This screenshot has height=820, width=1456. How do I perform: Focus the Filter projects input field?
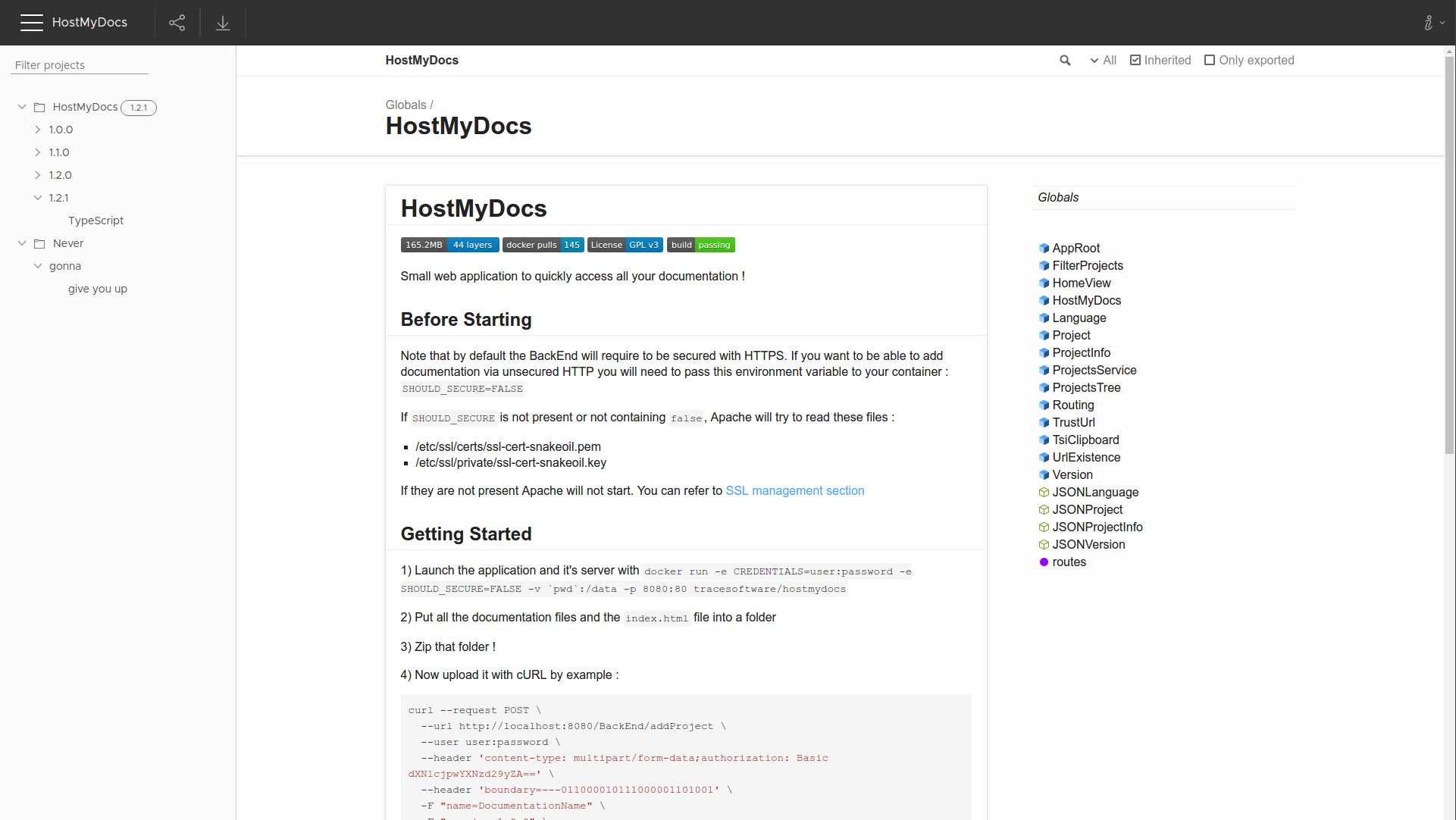click(x=80, y=65)
